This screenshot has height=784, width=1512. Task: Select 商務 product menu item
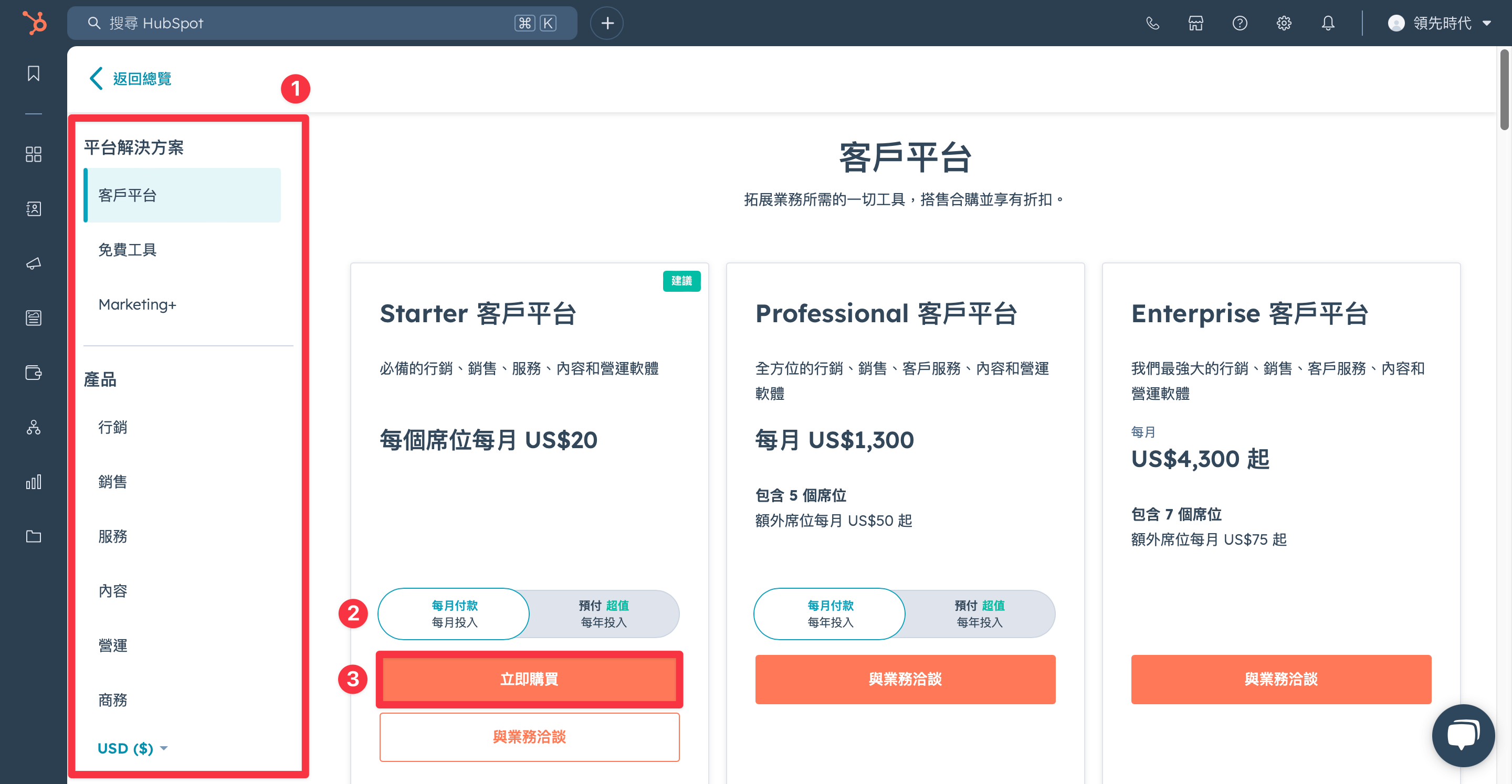click(x=112, y=700)
